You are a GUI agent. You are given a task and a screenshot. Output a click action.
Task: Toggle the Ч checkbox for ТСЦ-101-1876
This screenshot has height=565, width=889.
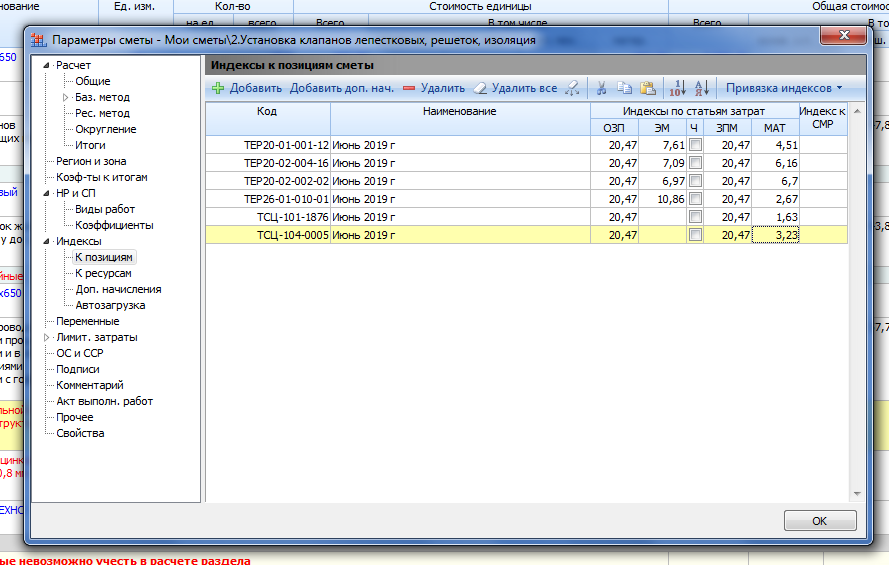pyautogui.click(x=695, y=217)
